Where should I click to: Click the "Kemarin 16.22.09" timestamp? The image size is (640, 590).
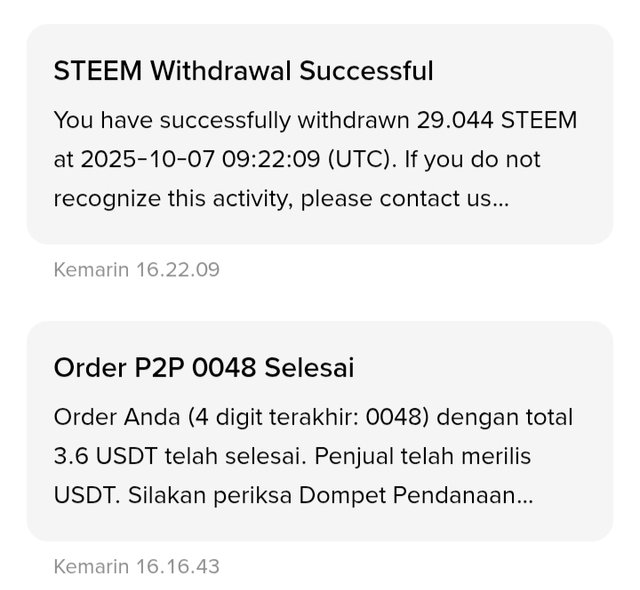tap(136, 269)
